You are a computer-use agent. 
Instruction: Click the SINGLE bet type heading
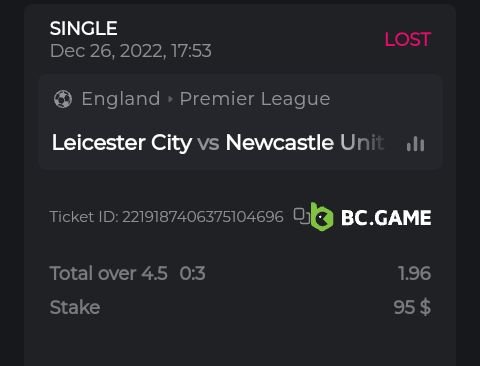tap(83, 28)
